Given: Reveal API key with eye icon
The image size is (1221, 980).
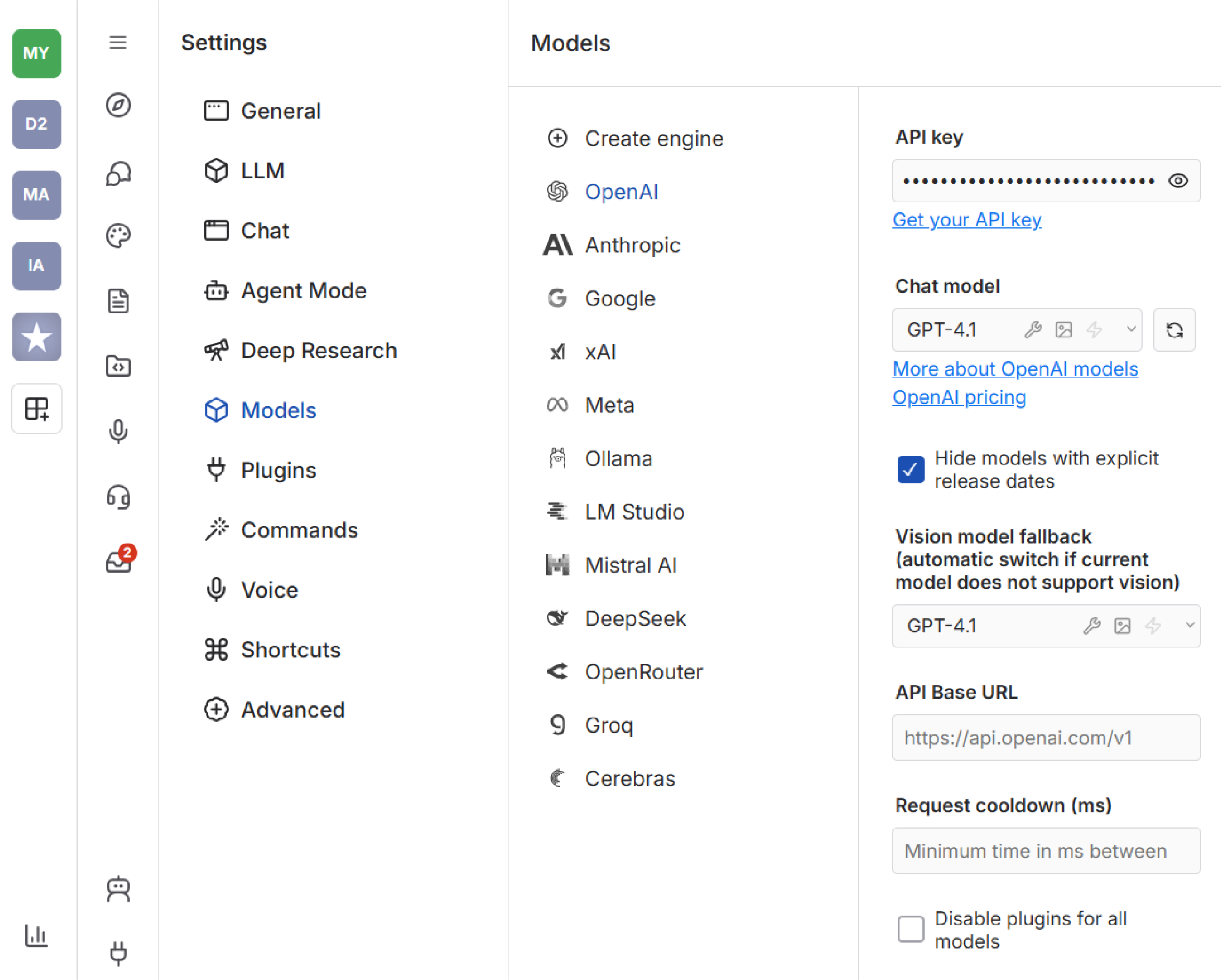Looking at the screenshot, I should 1178,181.
